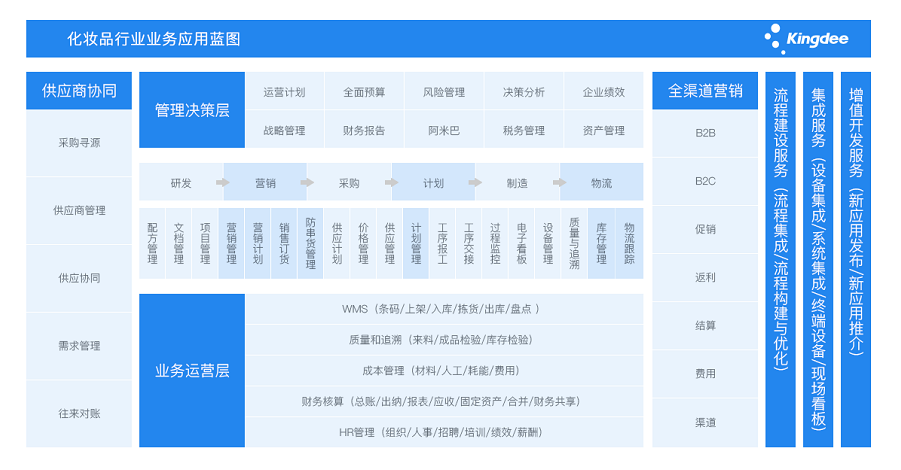This screenshot has width=901, height=470.
Task: Choose the 库存管理 vertical cell
Action: click(602, 244)
